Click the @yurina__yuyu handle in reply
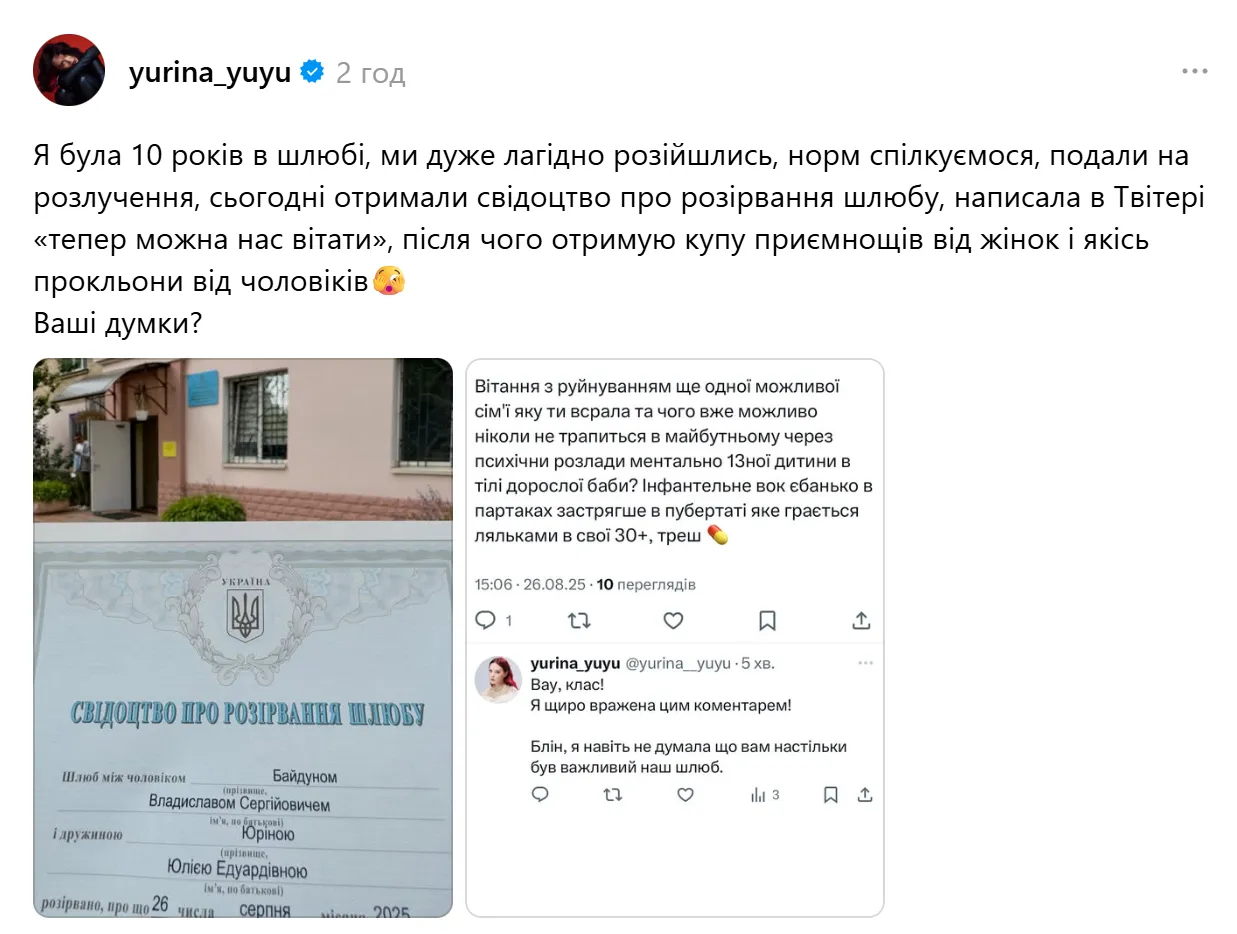Image resolution: width=1237 pixels, height=934 pixels. (679, 663)
